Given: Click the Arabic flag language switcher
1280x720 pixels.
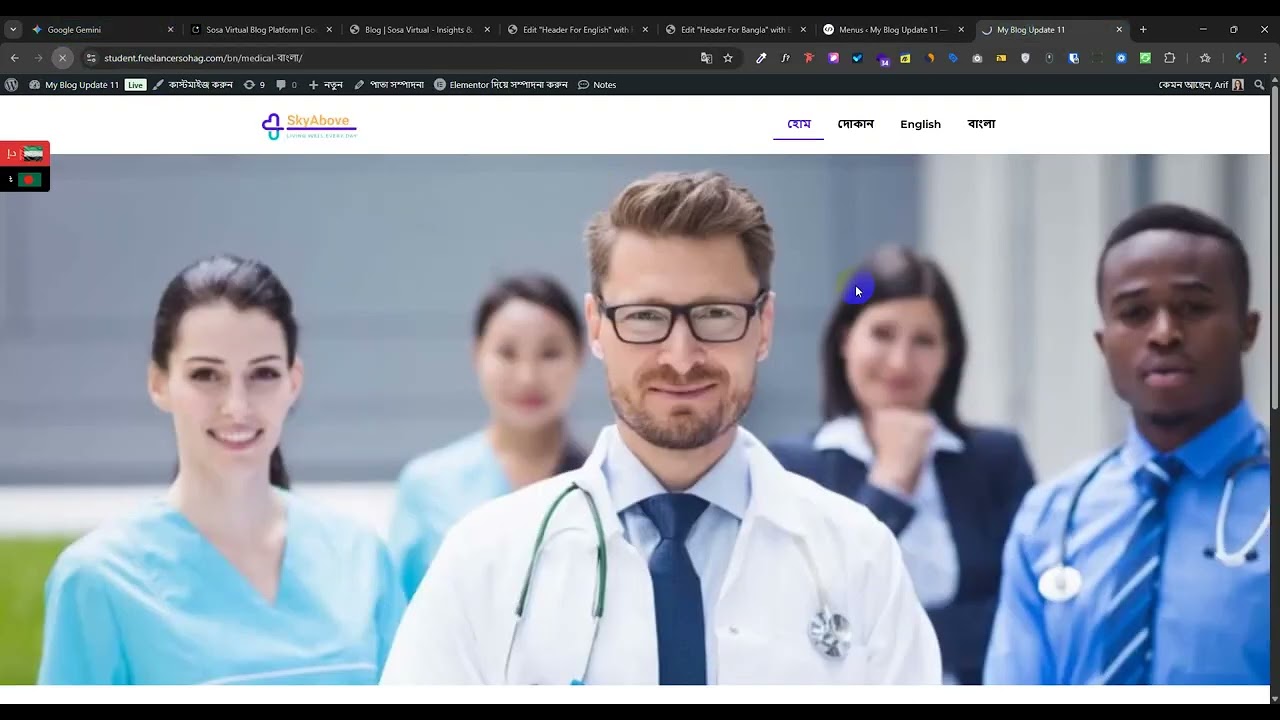Looking at the screenshot, I should point(25,153).
